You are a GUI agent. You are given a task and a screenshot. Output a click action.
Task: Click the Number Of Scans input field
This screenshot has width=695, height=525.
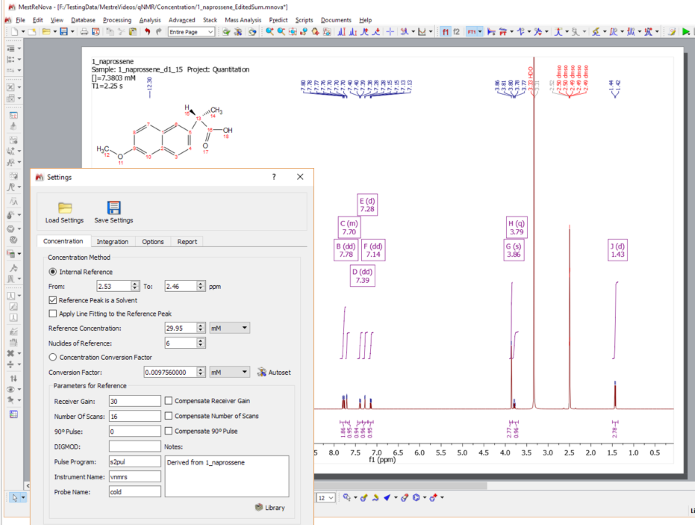134,416
